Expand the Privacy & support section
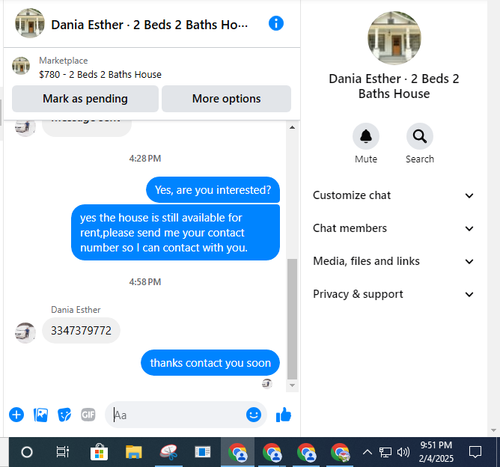Image resolution: width=500 pixels, height=467 pixels. (393, 294)
